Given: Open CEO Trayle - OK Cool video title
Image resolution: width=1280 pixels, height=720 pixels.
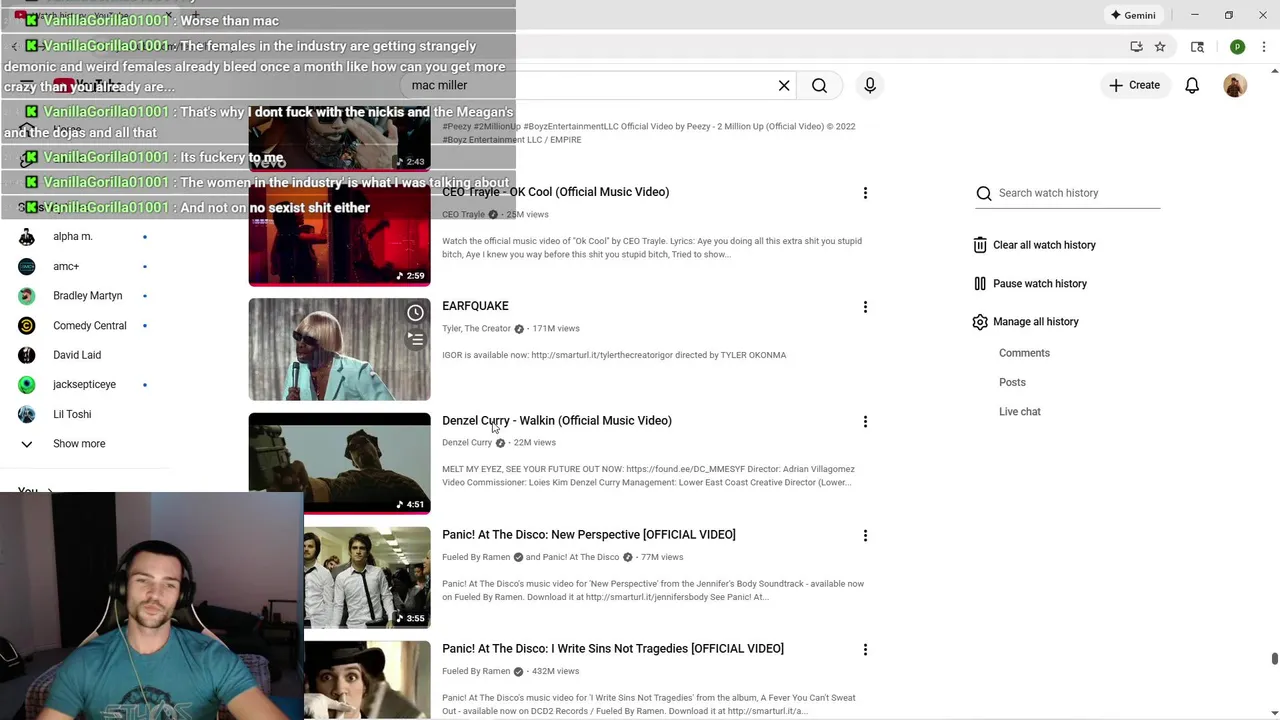Looking at the screenshot, I should coord(555,192).
